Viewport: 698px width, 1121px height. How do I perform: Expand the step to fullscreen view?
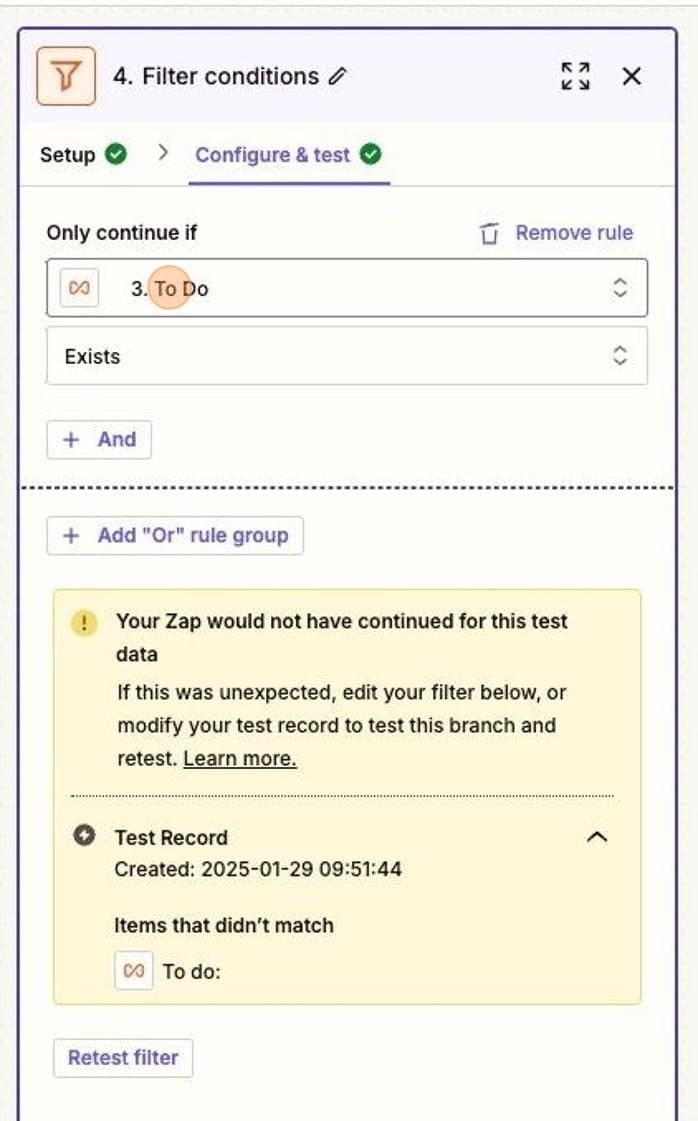(575, 74)
